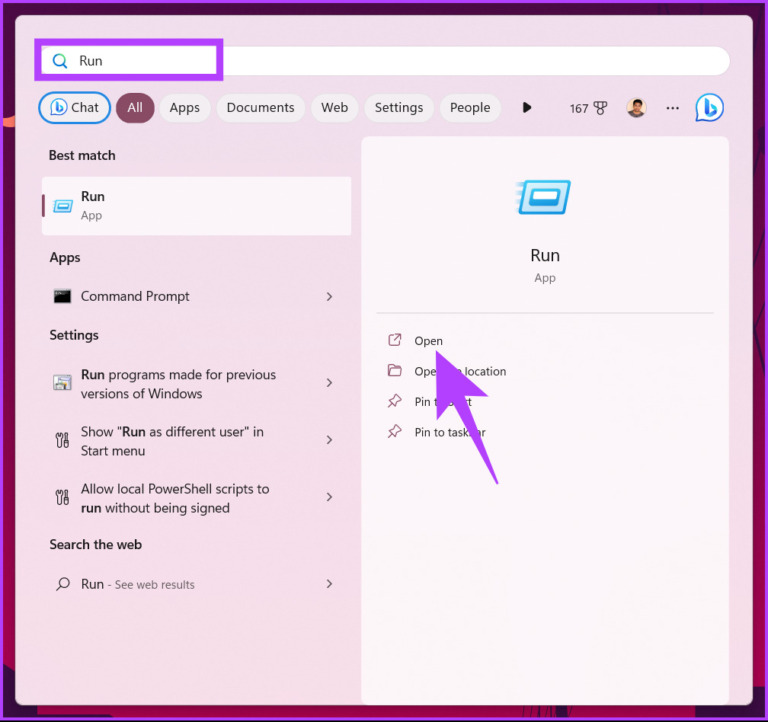Viewport: 768px width, 722px height.
Task: Click the Run title in preview pane
Action: [x=545, y=256]
